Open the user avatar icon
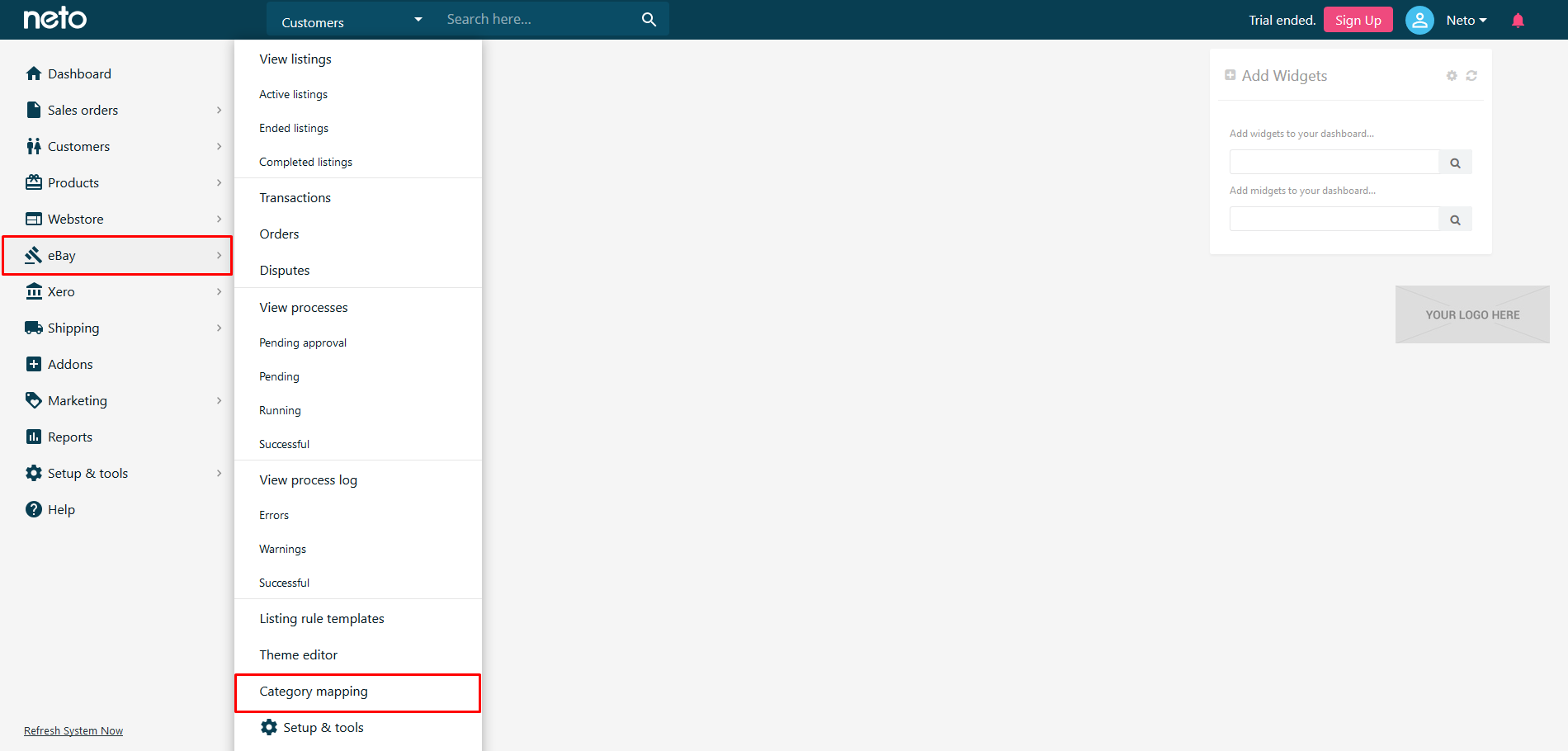1568x751 pixels. point(1419,20)
